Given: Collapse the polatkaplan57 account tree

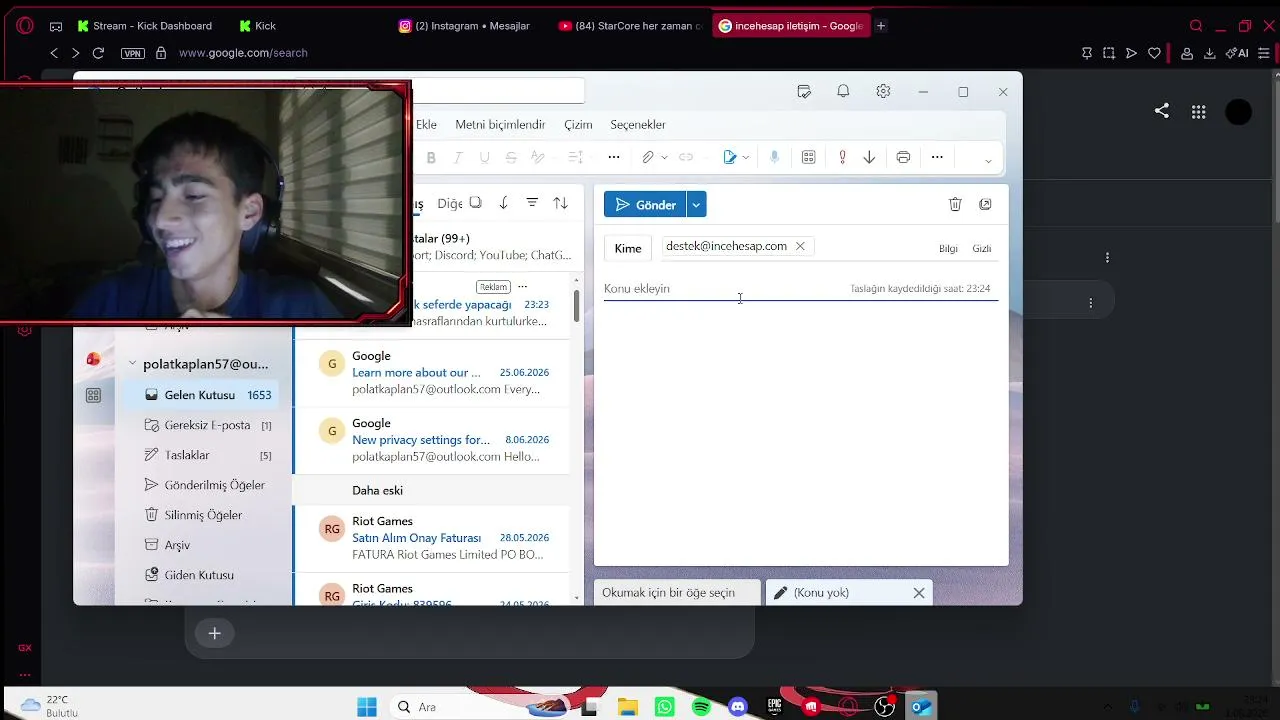Looking at the screenshot, I should (x=132, y=364).
